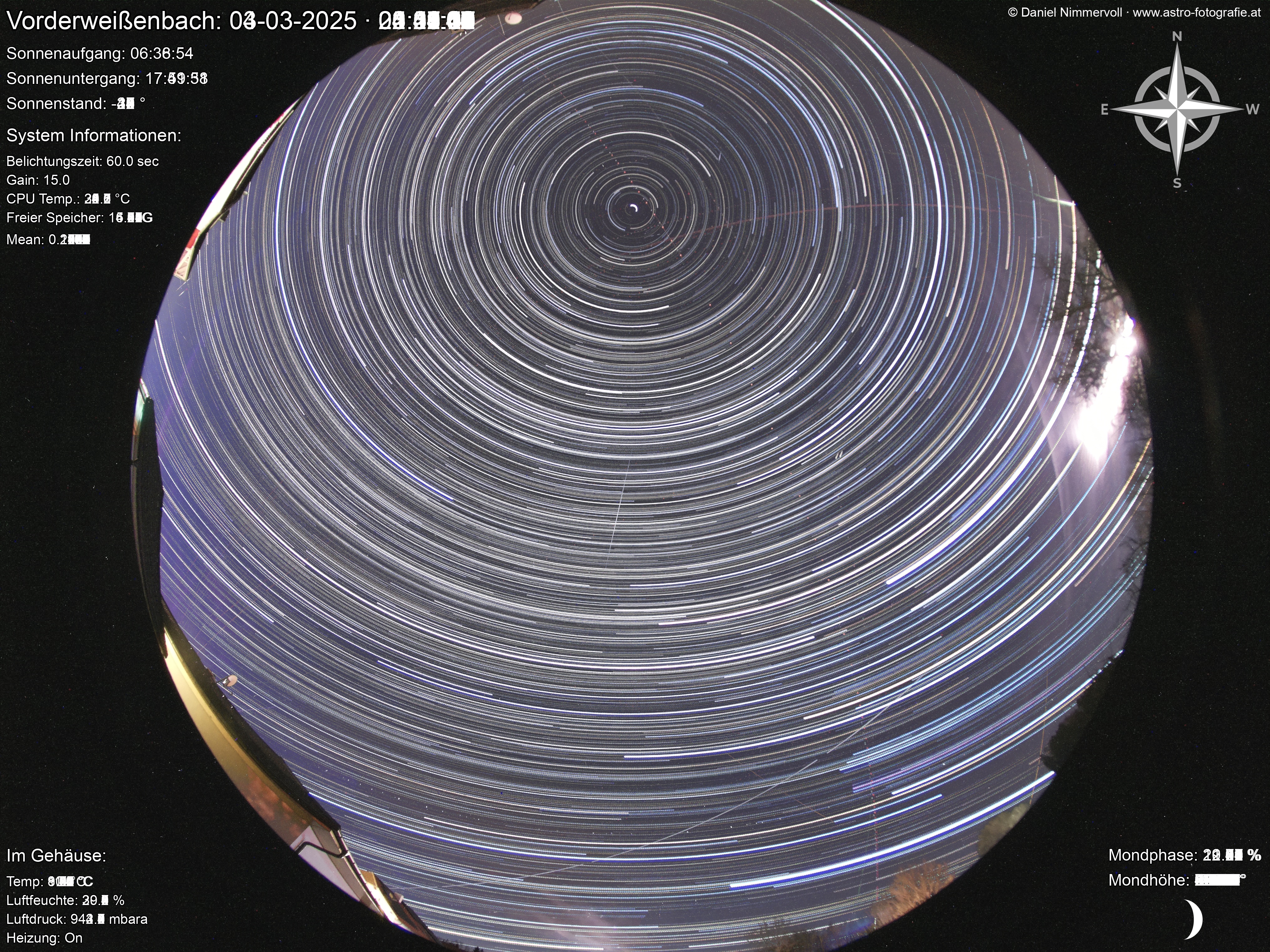Click the Mean brightness value

click(48, 240)
